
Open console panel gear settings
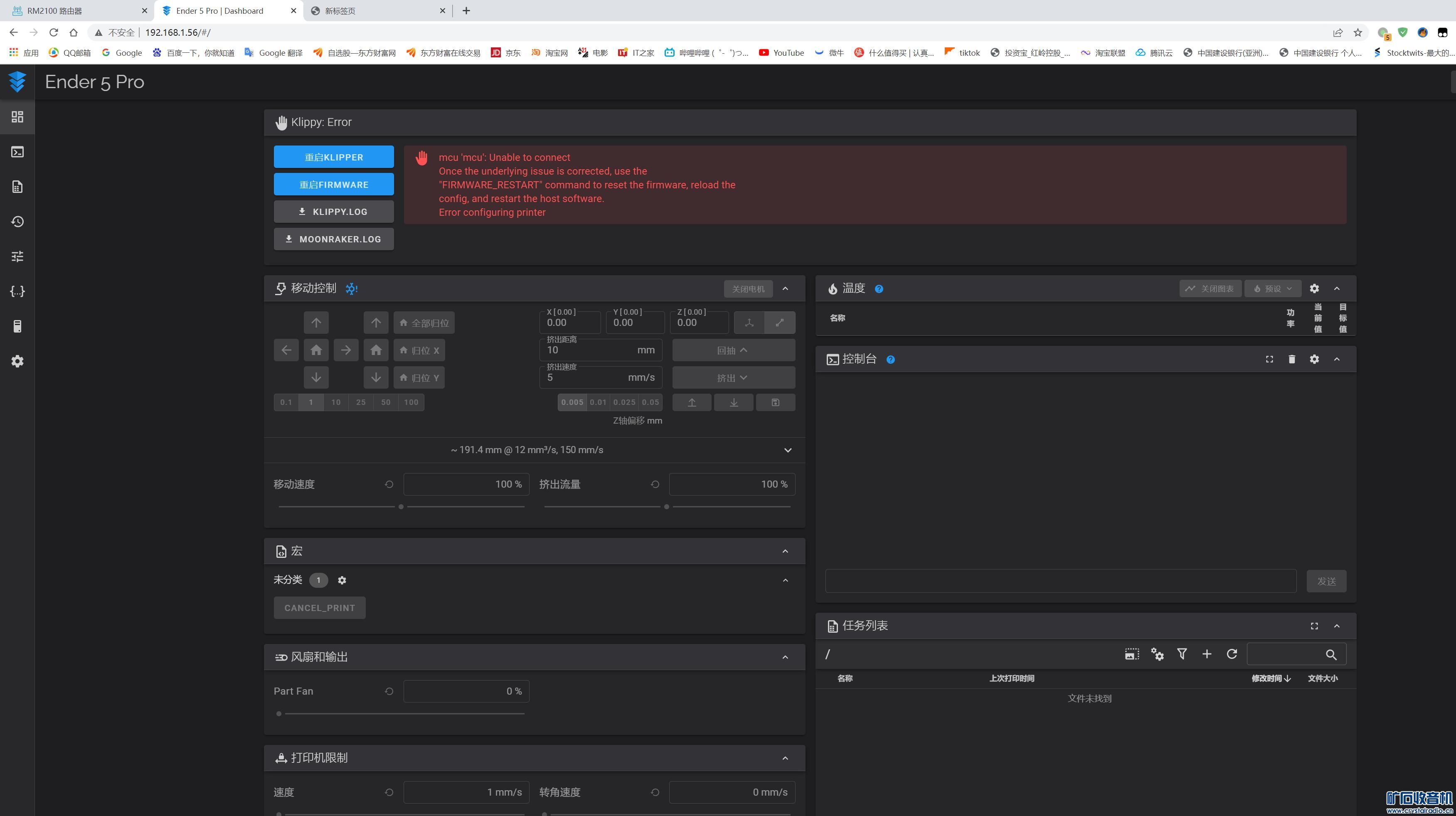tap(1314, 360)
